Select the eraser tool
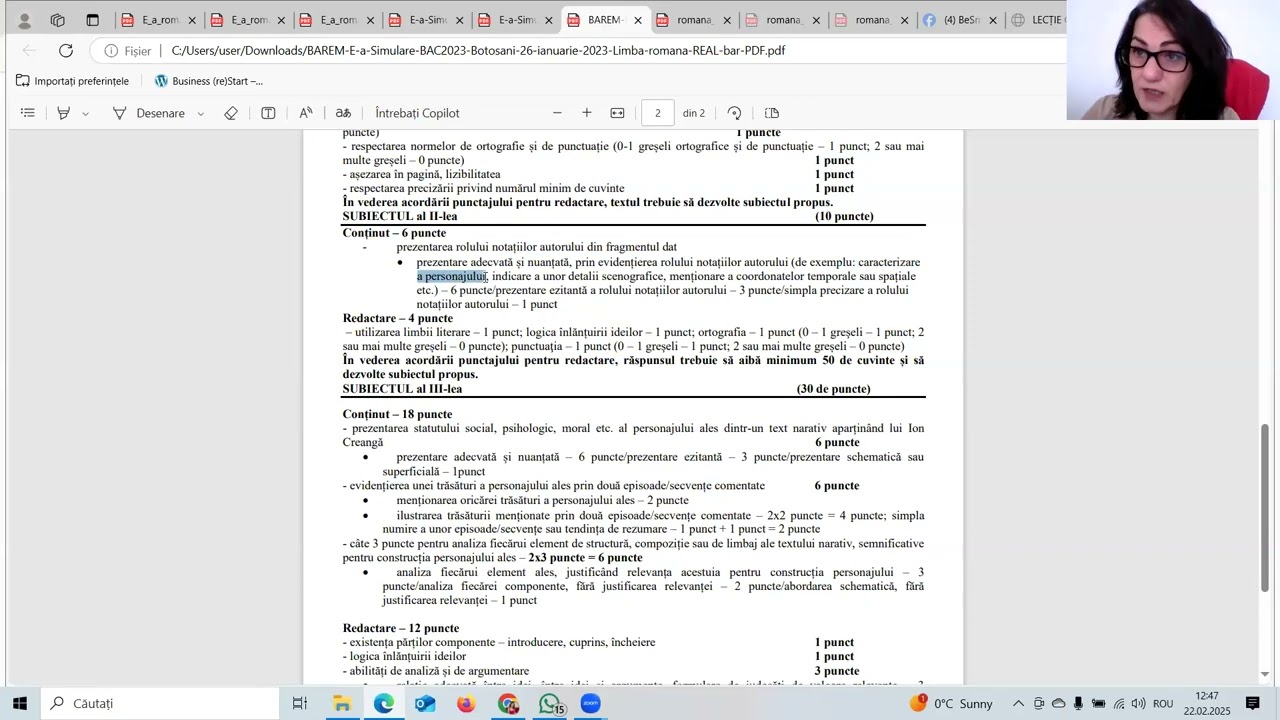Viewport: 1280px width, 720px height. pos(231,113)
